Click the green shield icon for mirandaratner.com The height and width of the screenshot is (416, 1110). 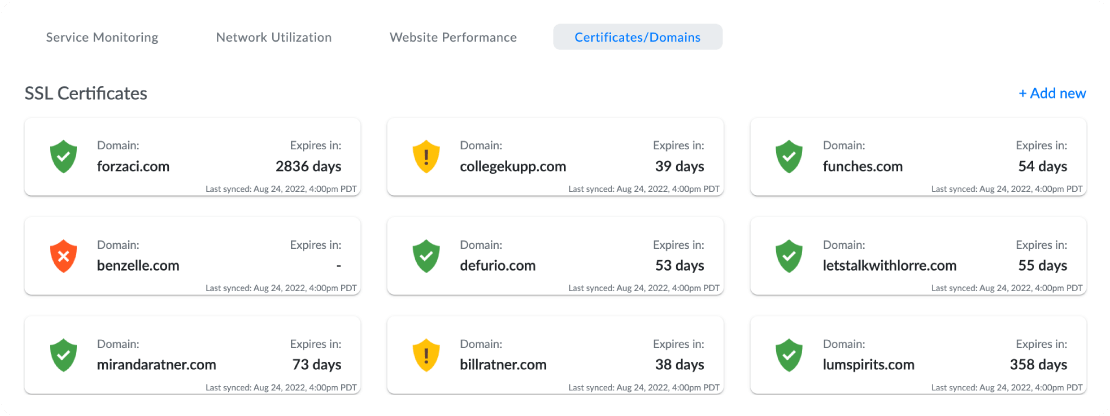click(63, 355)
